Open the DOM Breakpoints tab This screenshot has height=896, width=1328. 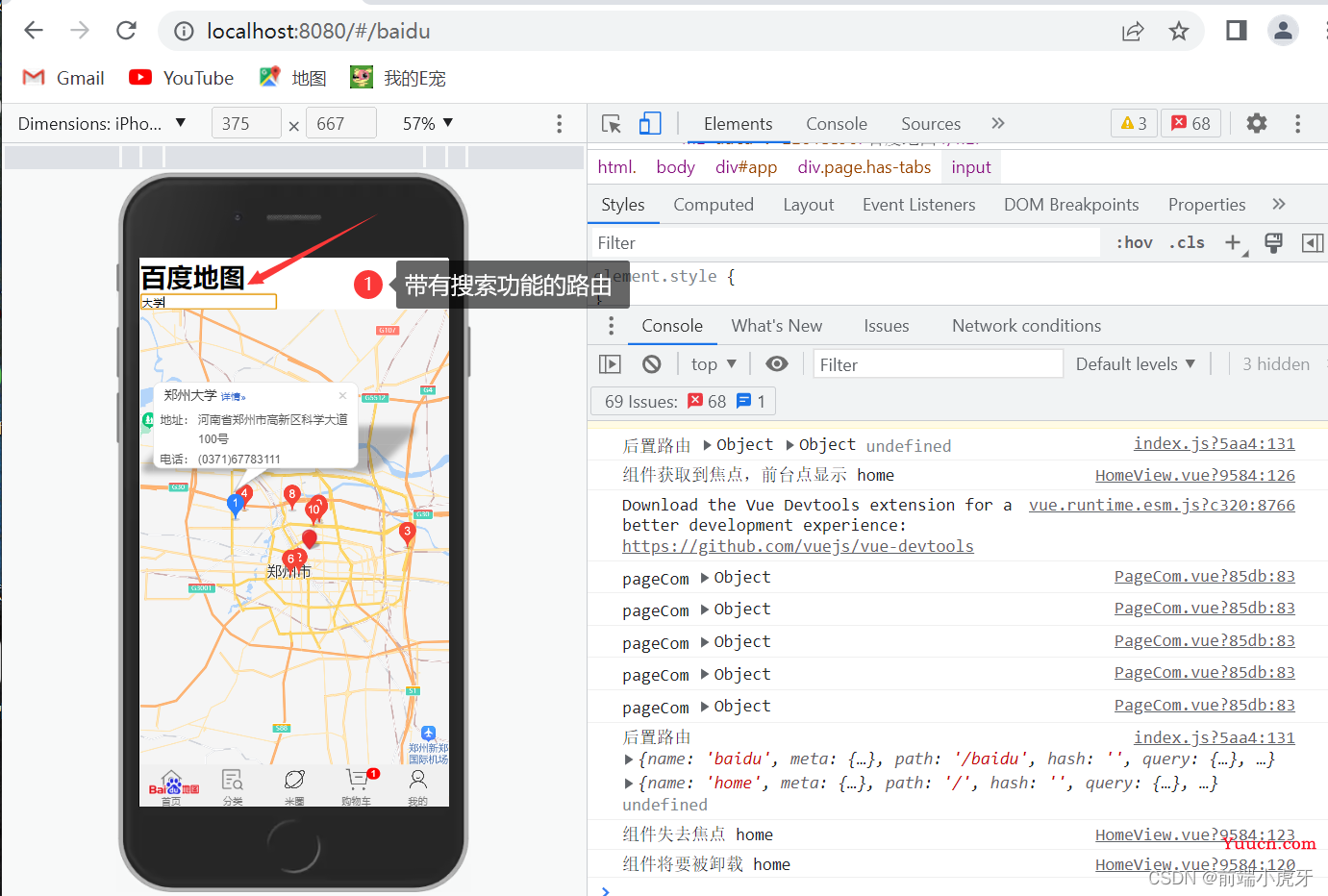pos(1071,205)
